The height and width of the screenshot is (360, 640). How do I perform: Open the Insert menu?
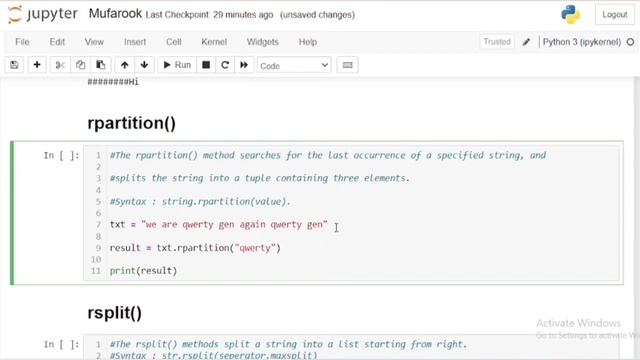tap(135, 42)
